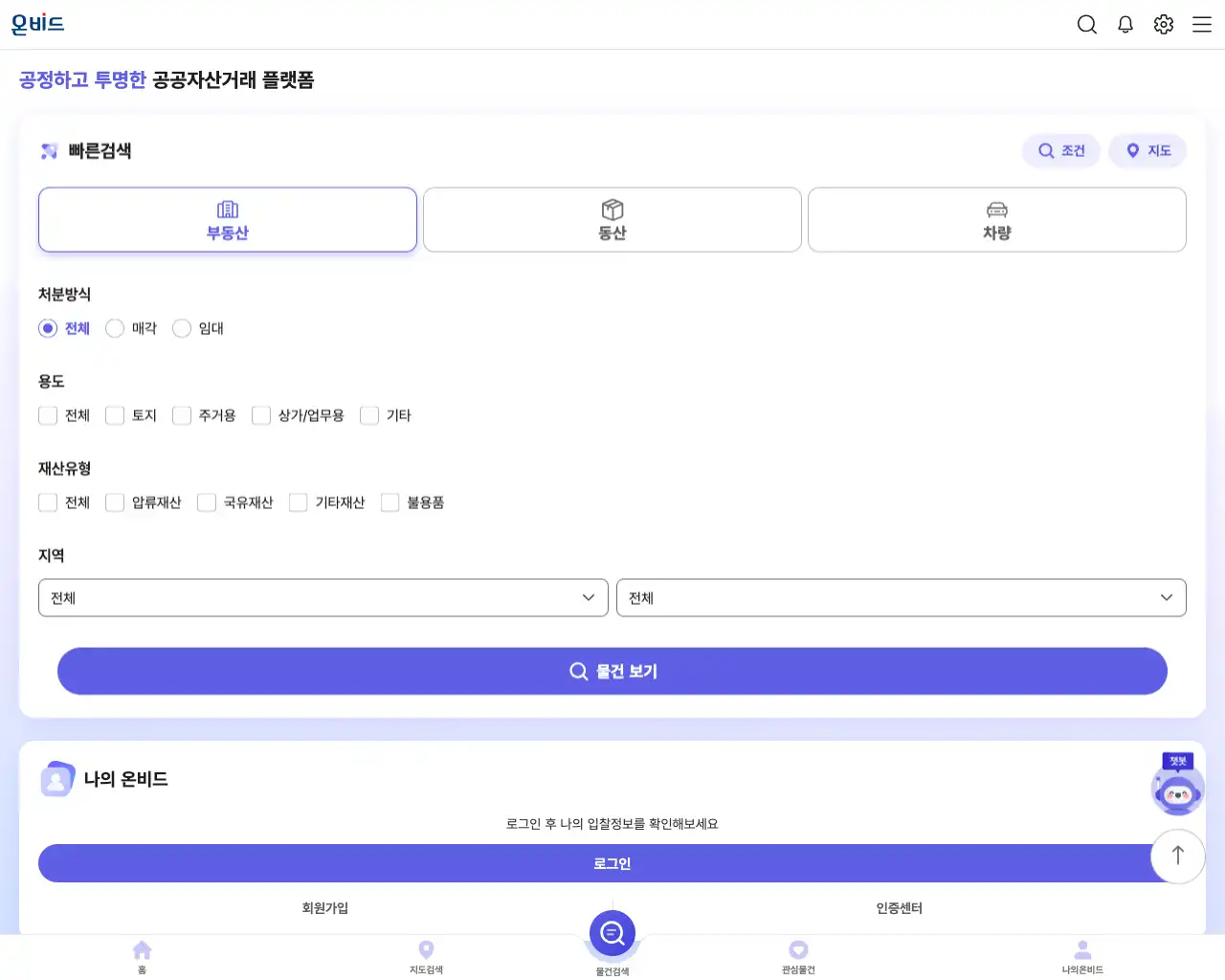Check the 토지 checkbox
Screen dimensions: 1225x980
(115, 415)
